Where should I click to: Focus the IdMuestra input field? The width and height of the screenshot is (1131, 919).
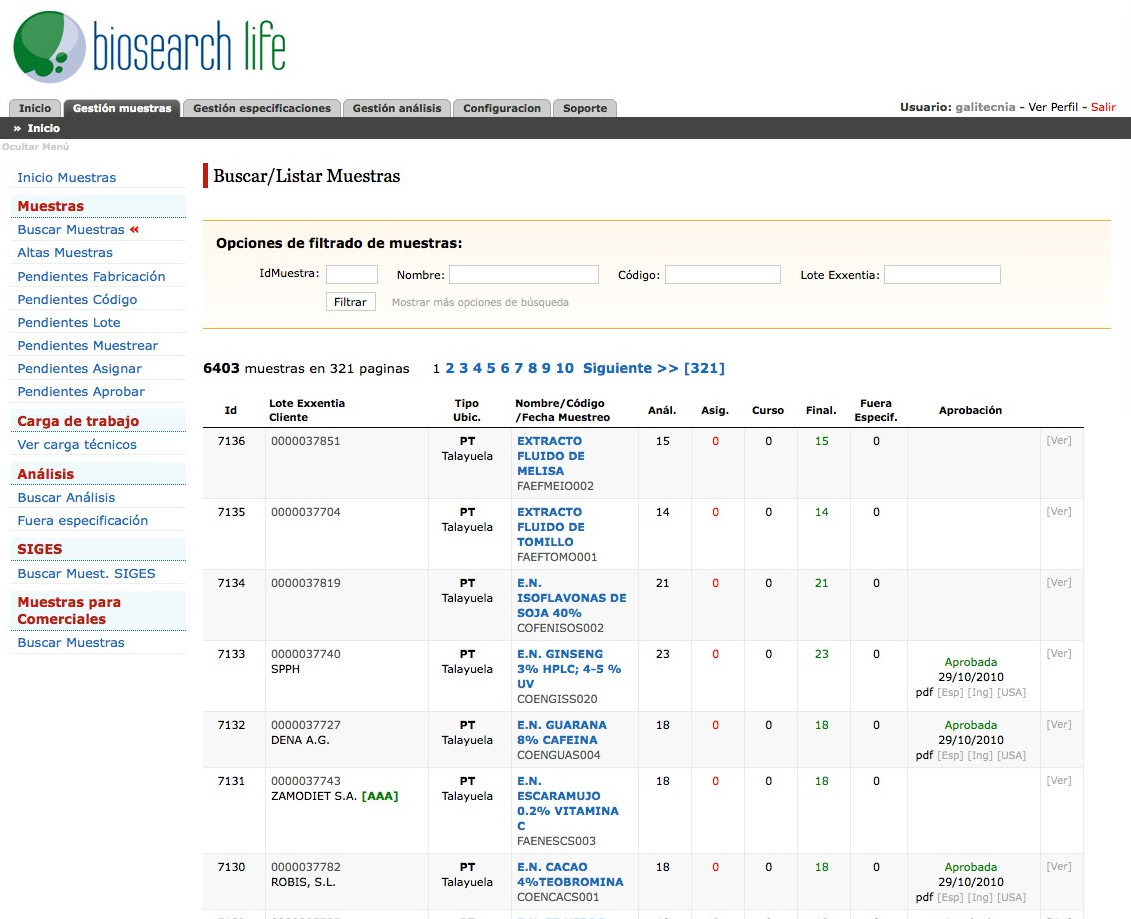coord(352,274)
